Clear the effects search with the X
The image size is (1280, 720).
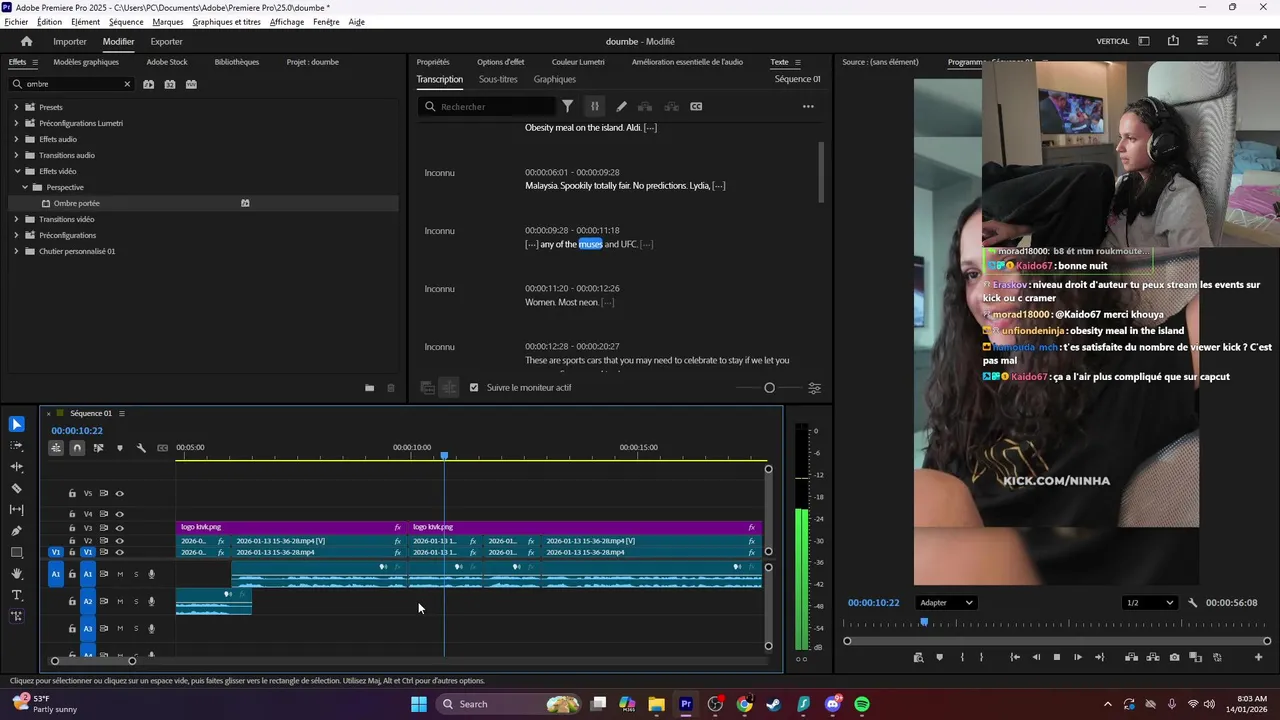point(127,84)
